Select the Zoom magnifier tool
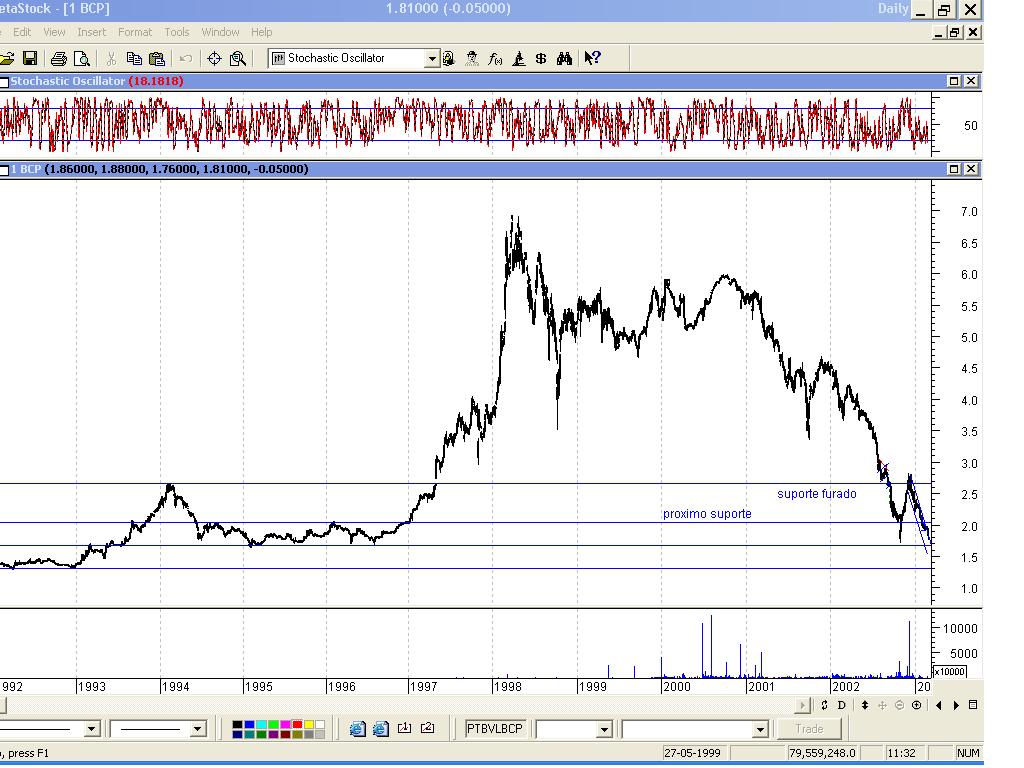The image size is (1024, 768). [x=238, y=59]
